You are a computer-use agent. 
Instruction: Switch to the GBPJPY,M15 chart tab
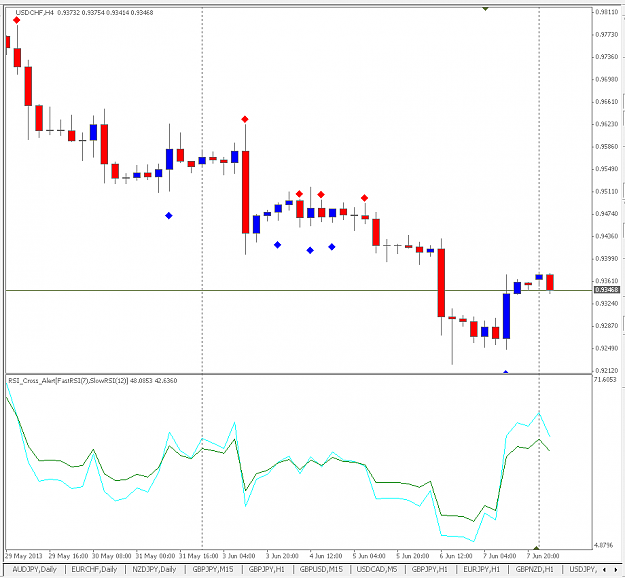click(x=213, y=569)
